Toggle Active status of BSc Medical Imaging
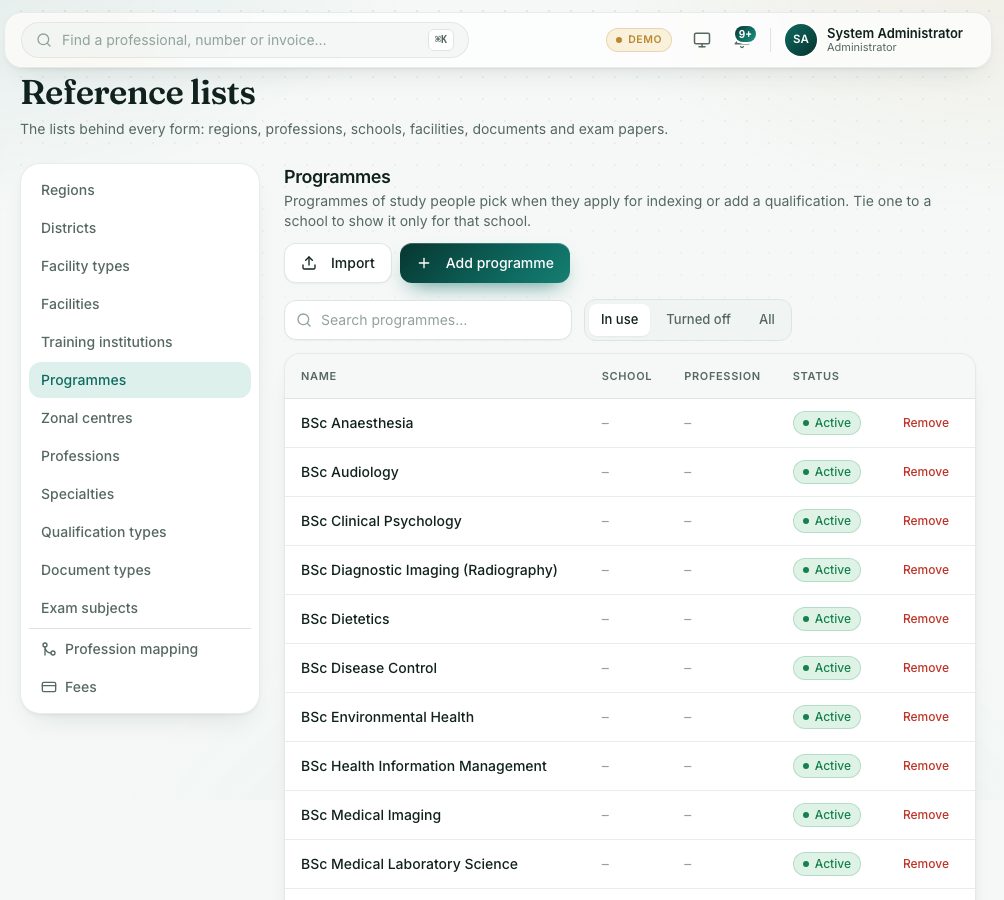This screenshot has height=900, width=1004. (827, 815)
